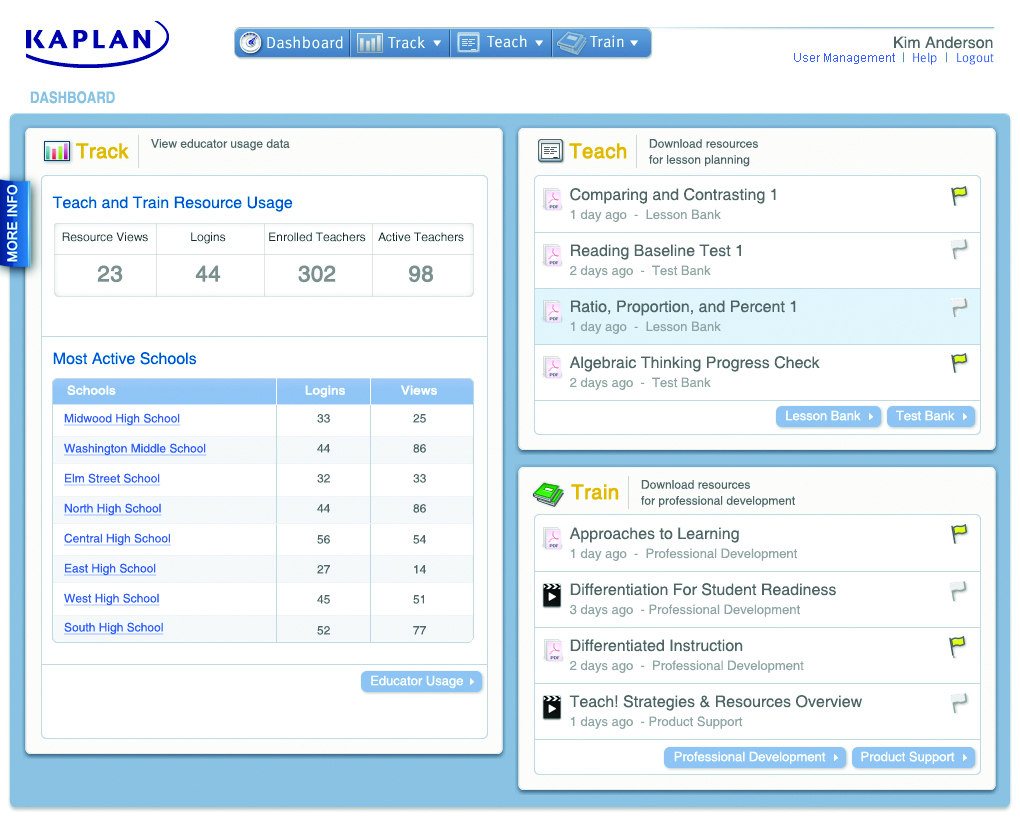Expand the Train menu dropdown arrow
Viewport: 1020px width, 820px height.
click(634, 44)
